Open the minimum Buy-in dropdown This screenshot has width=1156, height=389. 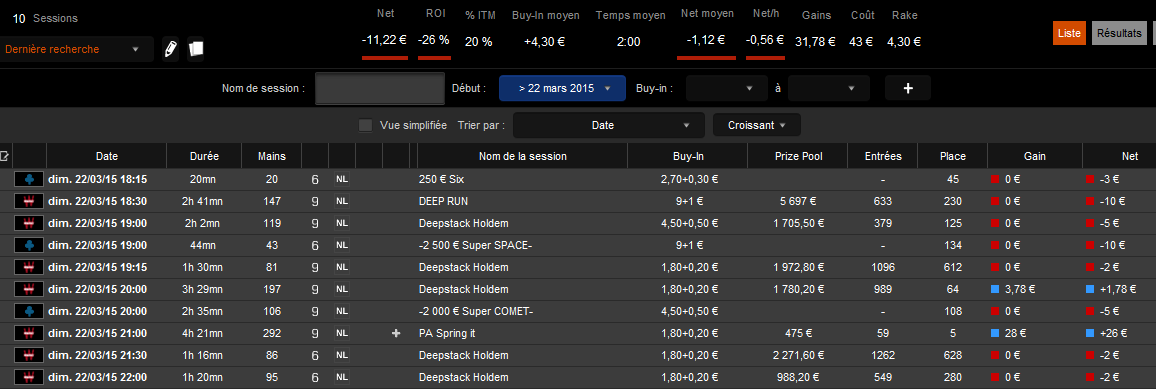(727, 88)
